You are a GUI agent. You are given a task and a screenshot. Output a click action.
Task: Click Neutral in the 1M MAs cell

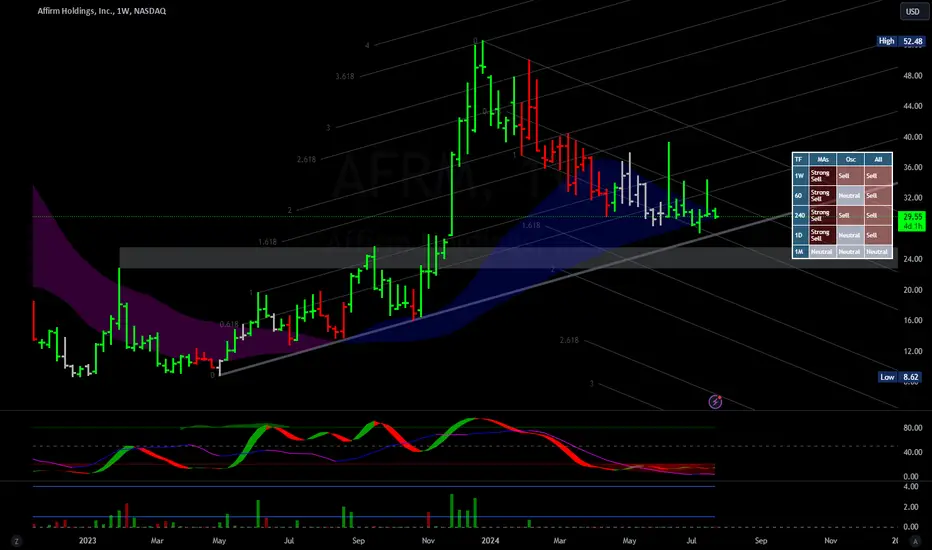pyautogui.click(x=823, y=252)
